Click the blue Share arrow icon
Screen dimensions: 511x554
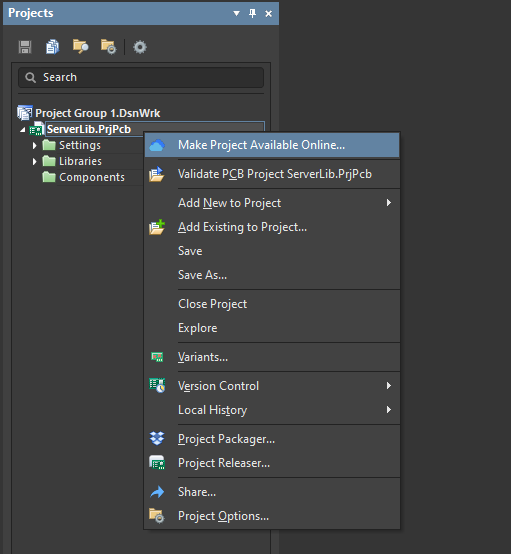tap(157, 492)
